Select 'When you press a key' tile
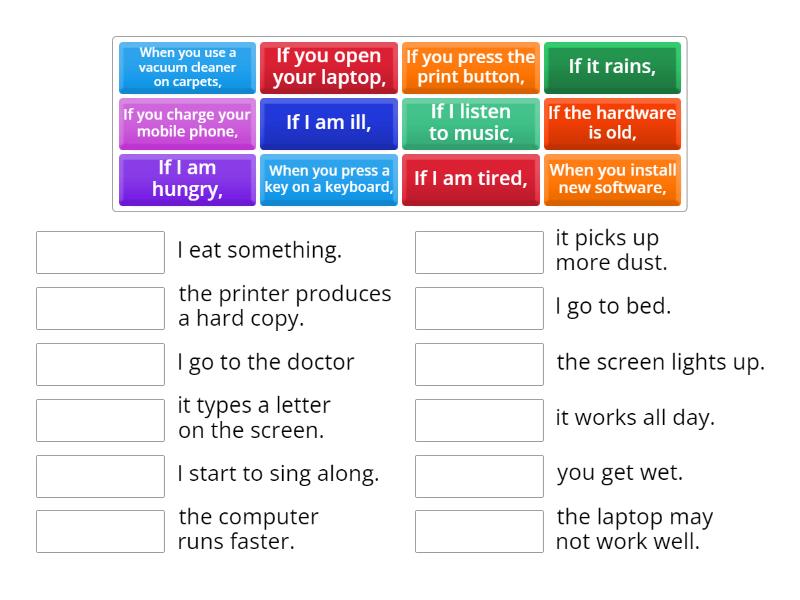 pos(329,179)
